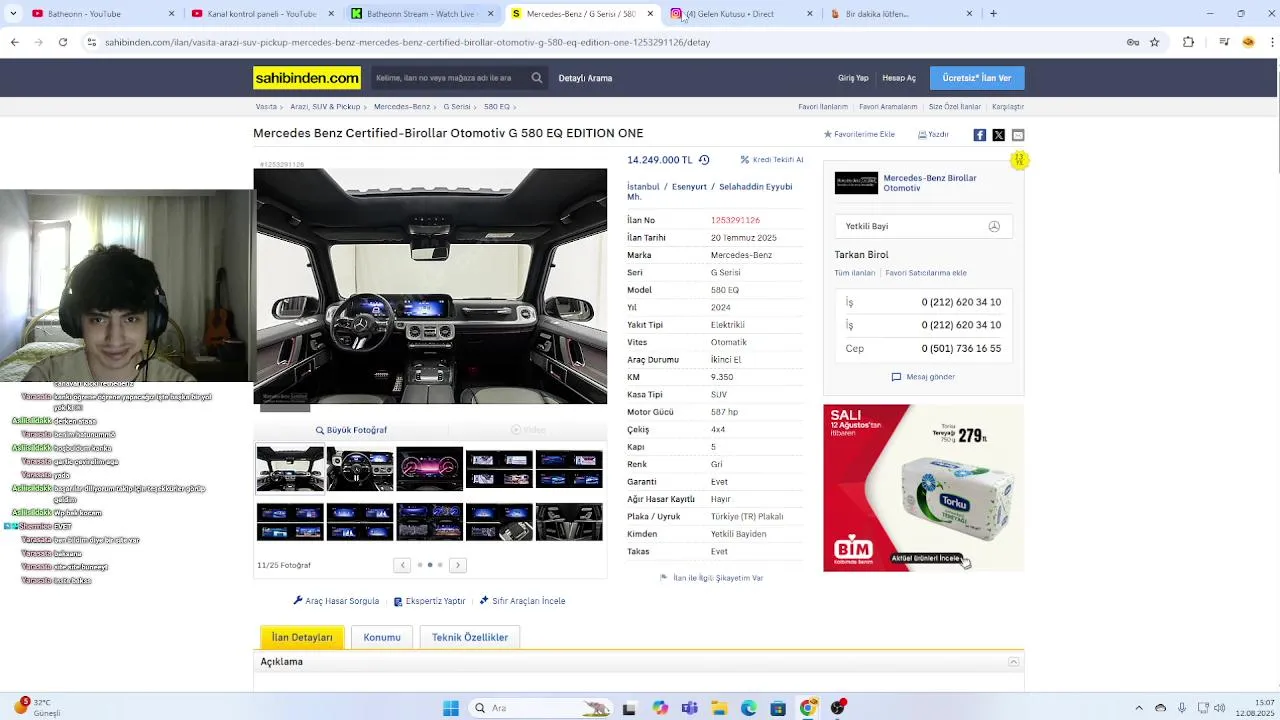The width and height of the screenshot is (1280, 720).
Task: Open the Karşılaştır link
Action: (x=1008, y=107)
